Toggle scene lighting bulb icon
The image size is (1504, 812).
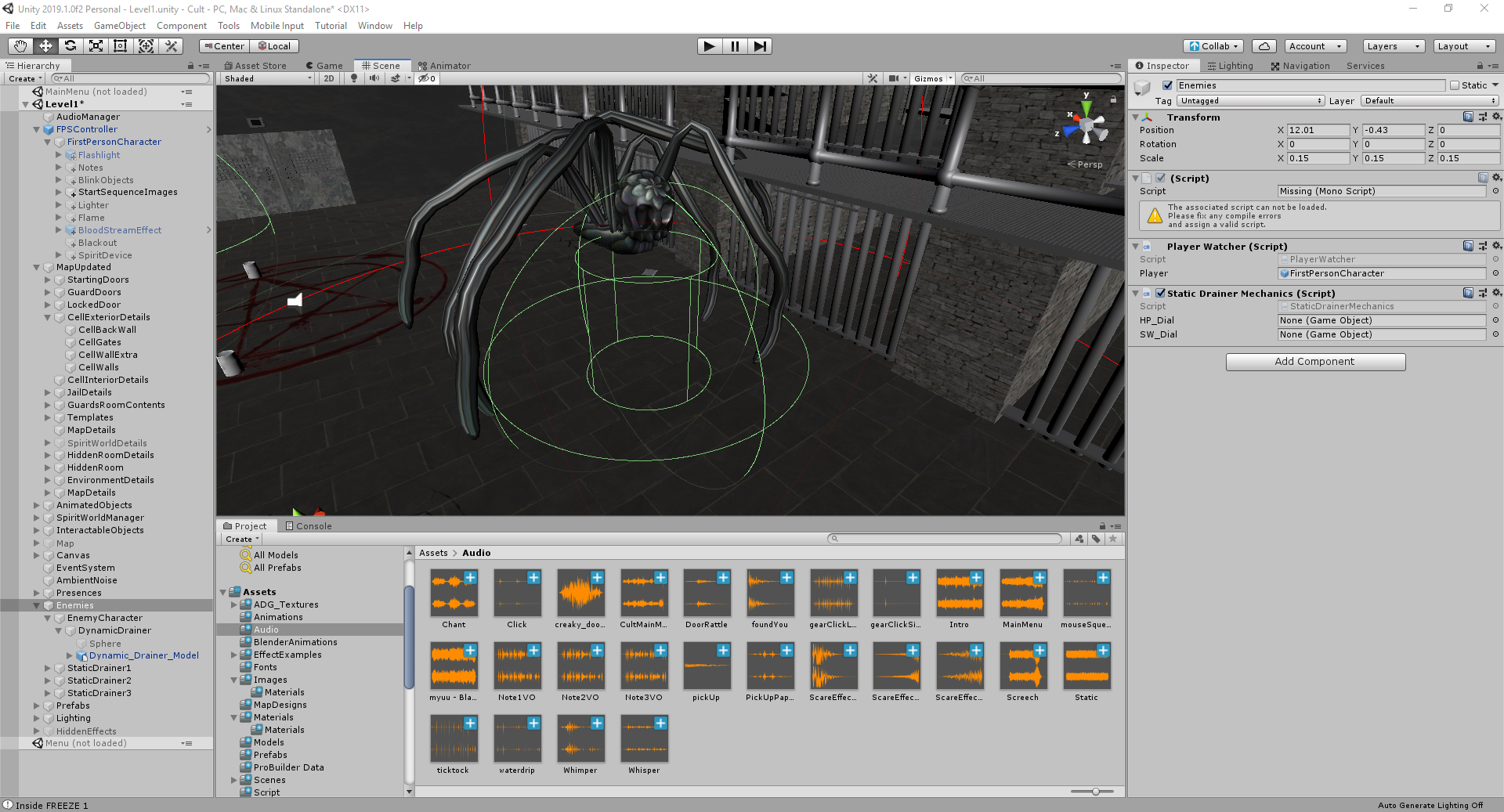(354, 78)
